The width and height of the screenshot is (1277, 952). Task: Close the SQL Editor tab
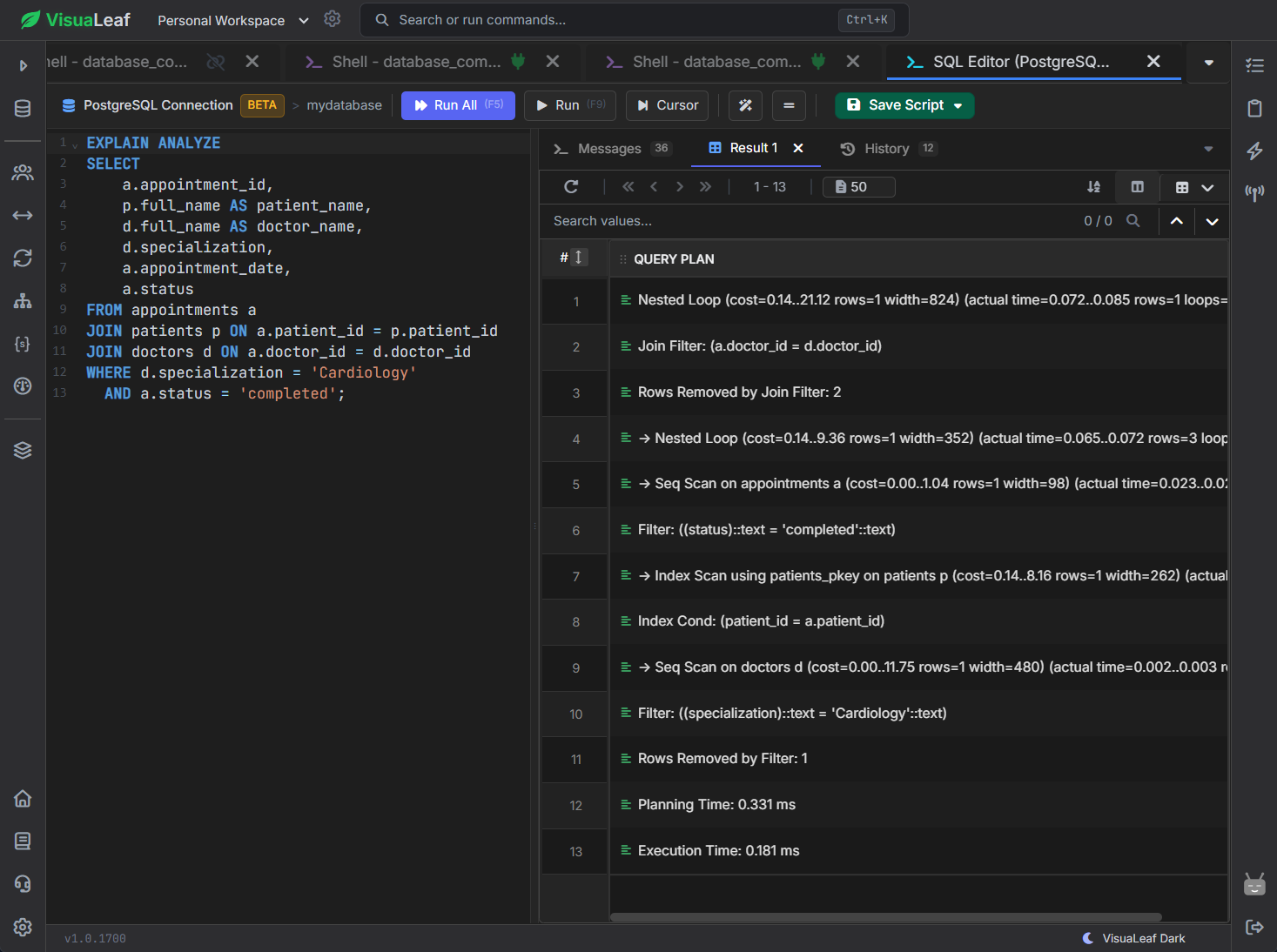click(1153, 61)
